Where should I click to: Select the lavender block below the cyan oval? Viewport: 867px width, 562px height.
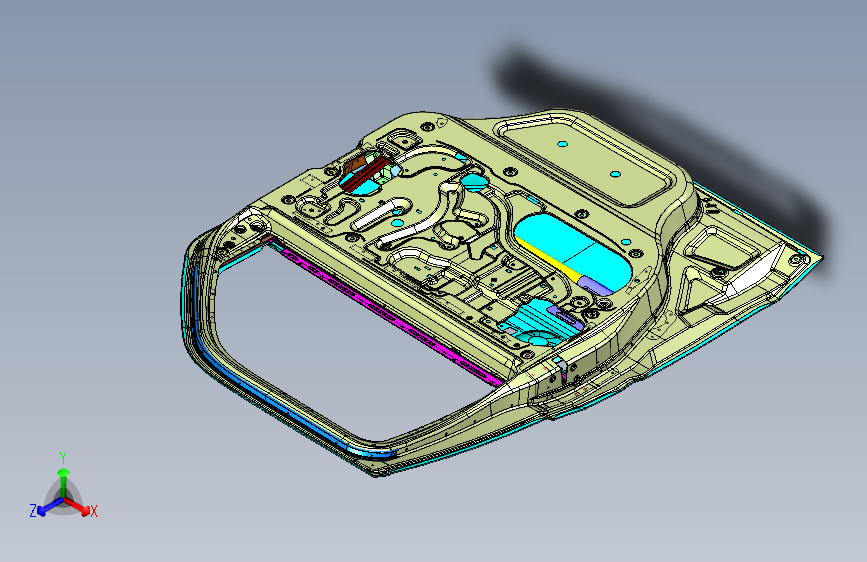[597, 286]
